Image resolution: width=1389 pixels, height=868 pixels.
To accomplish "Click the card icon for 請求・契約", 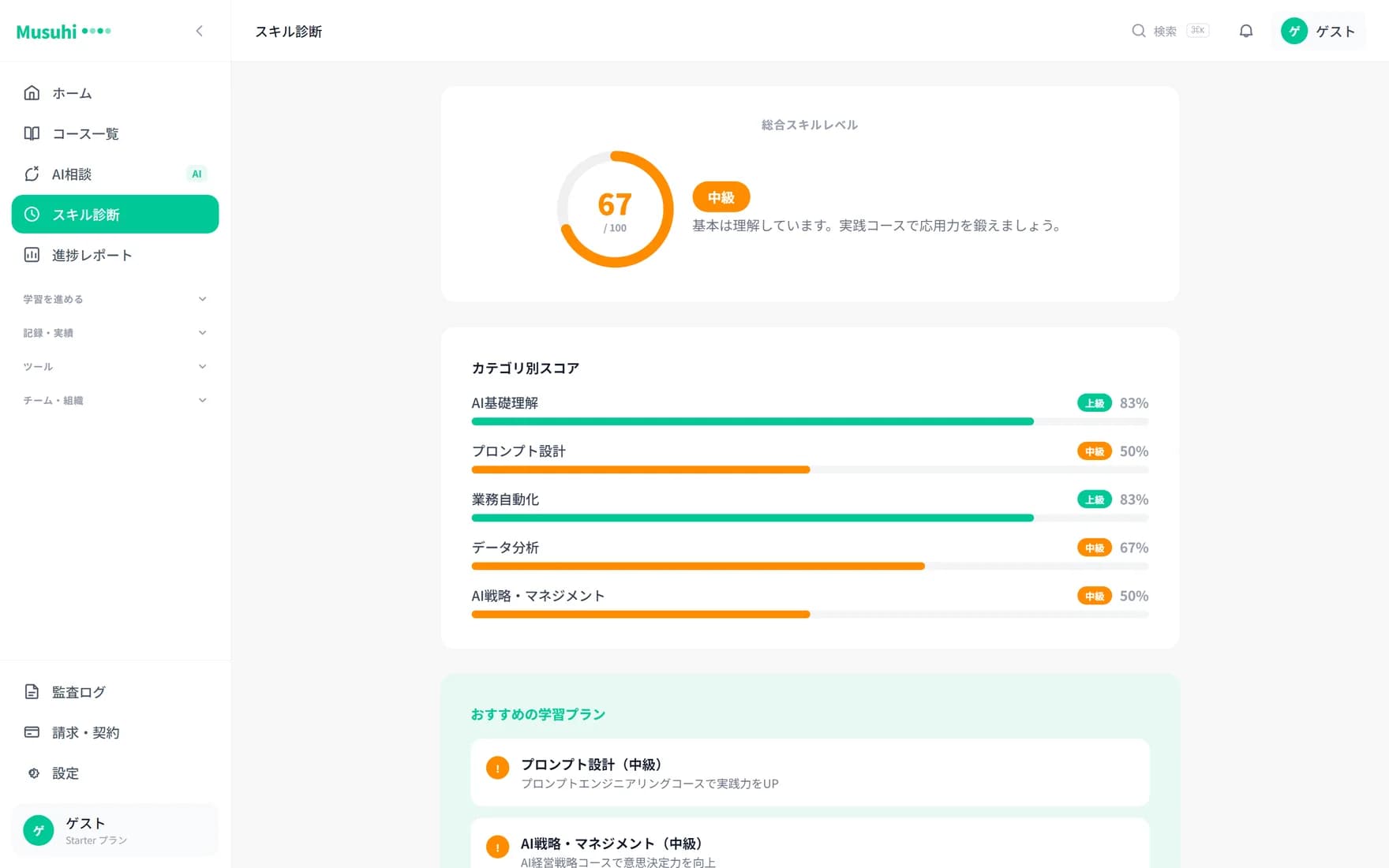I will [x=32, y=732].
